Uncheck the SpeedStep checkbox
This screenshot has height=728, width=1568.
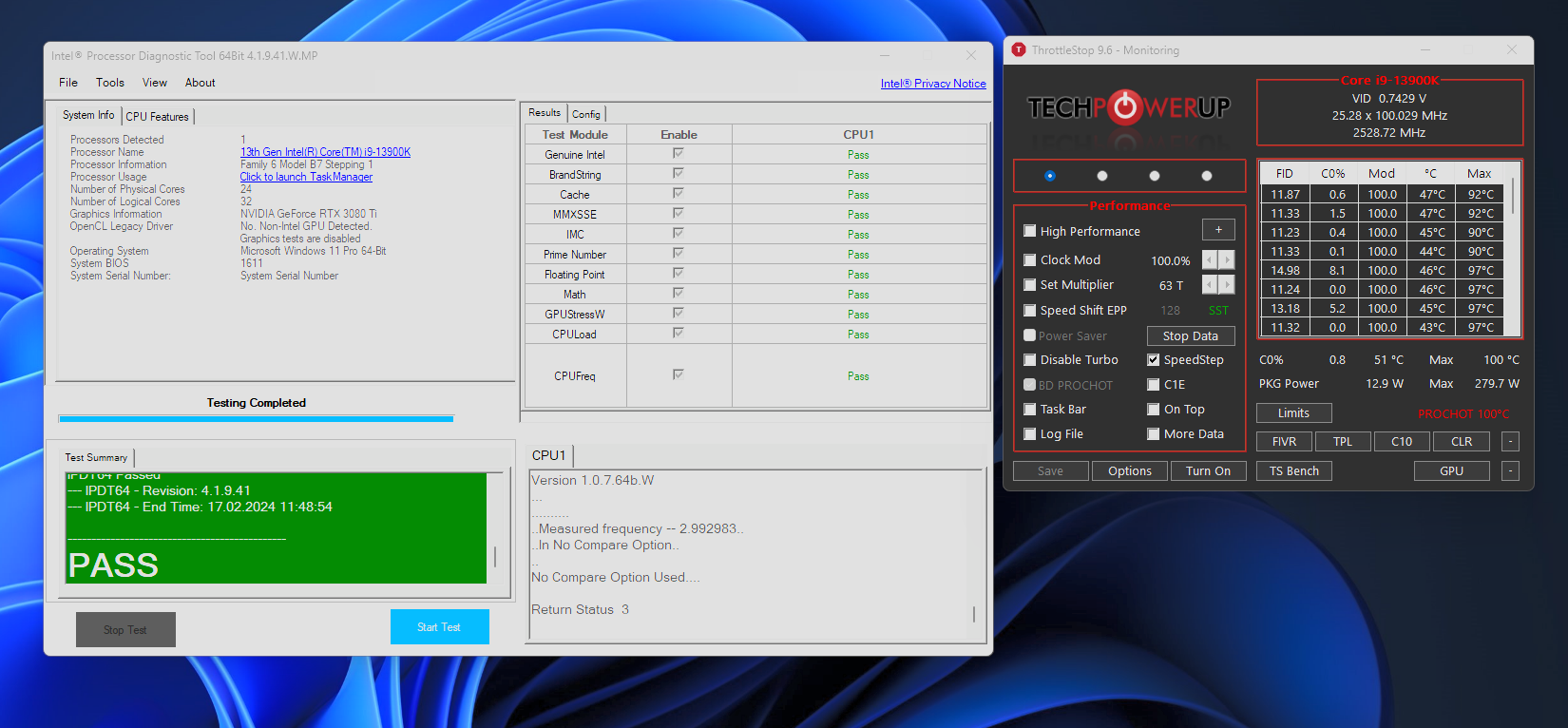[1153, 359]
